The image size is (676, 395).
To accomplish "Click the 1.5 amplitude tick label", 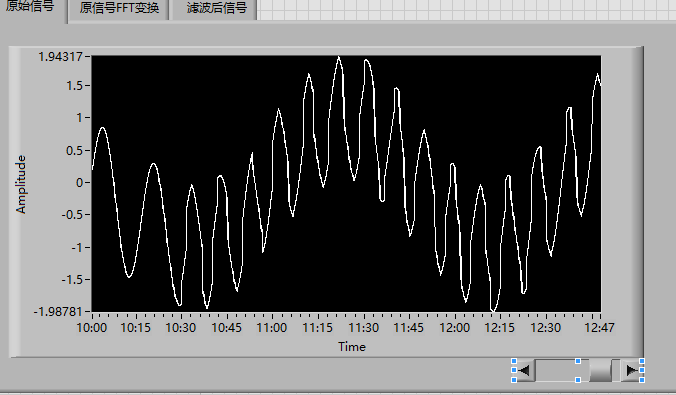I will click(x=75, y=86).
